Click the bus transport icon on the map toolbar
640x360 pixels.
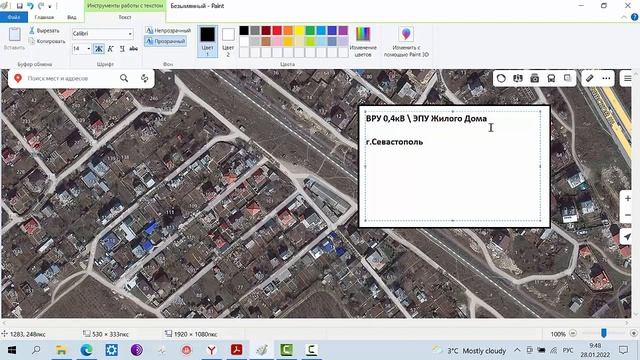[551, 78]
